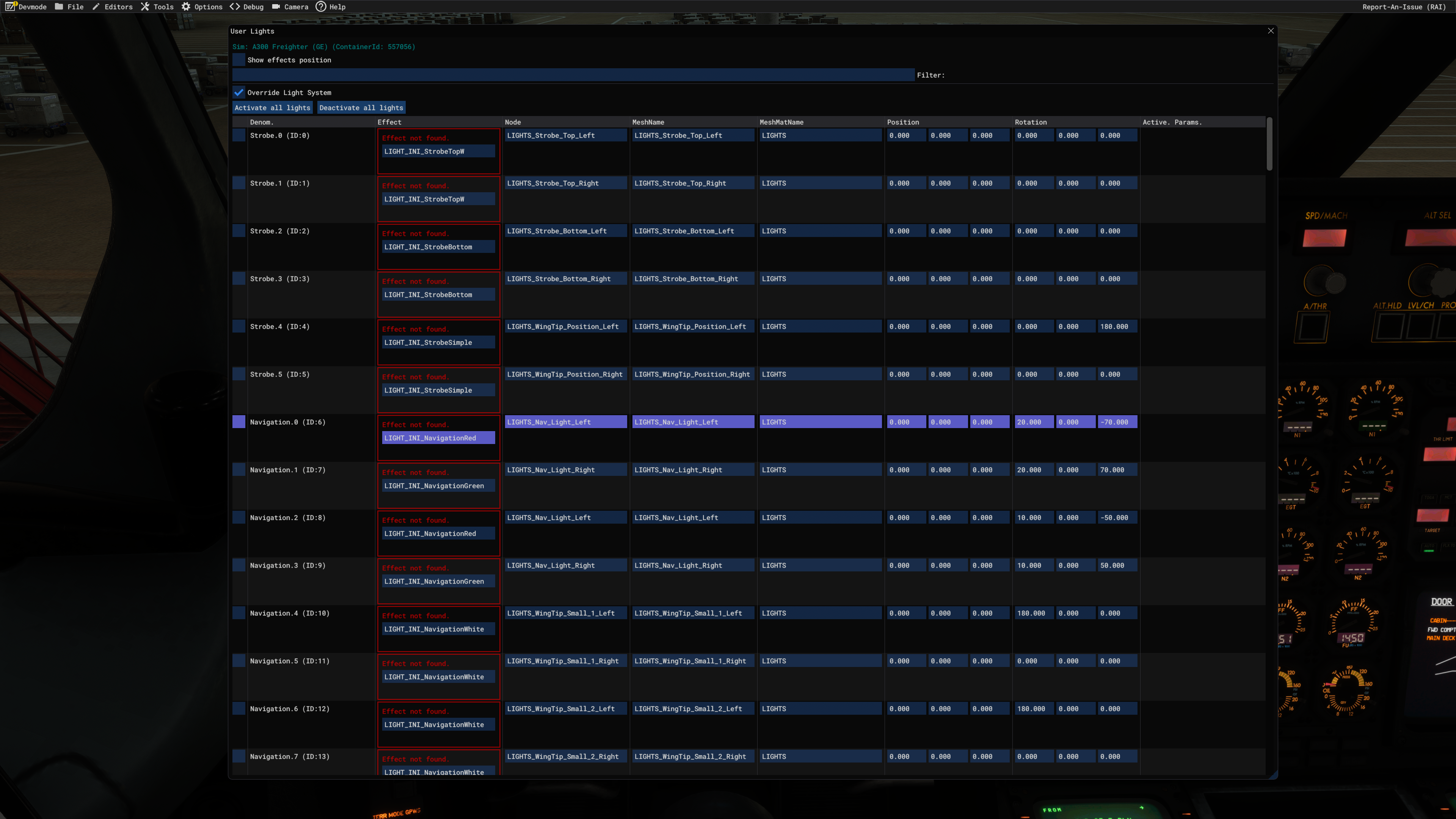
Task: Select the LIGHT_INI_NavigationRed effect field for Navigation.0
Action: coord(438,438)
